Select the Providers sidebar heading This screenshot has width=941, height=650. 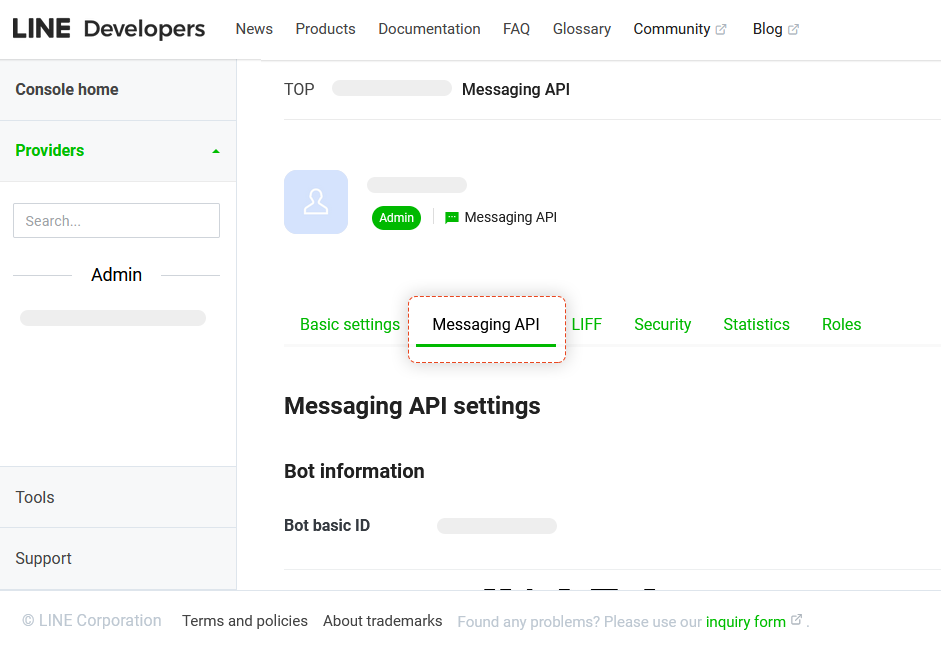point(50,151)
